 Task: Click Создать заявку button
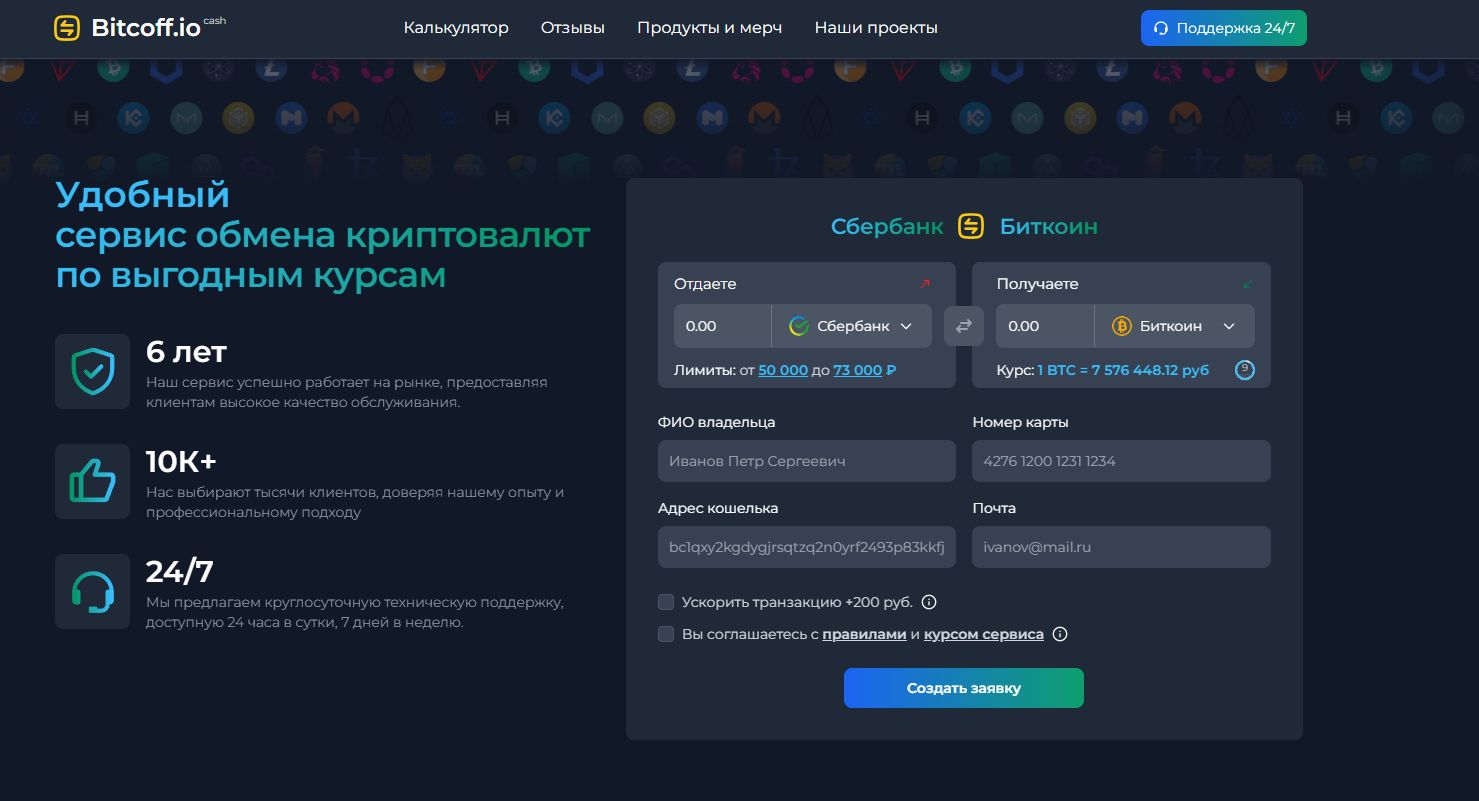(x=964, y=688)
